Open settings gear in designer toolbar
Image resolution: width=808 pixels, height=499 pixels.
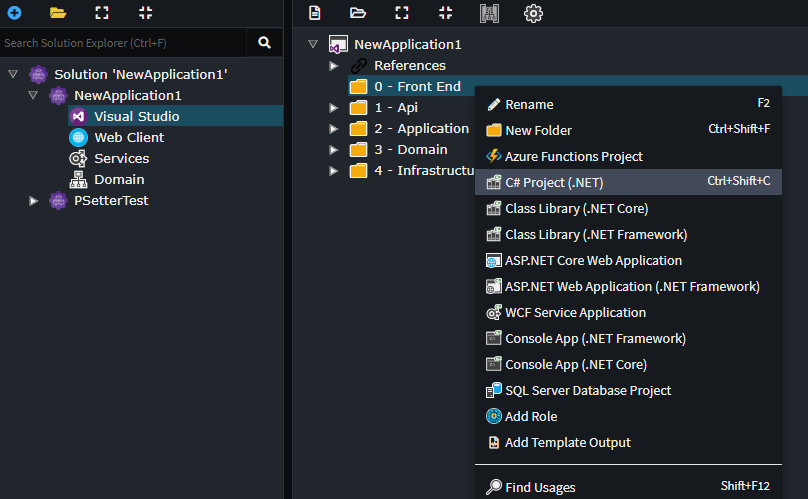click(x=533, y=13)
